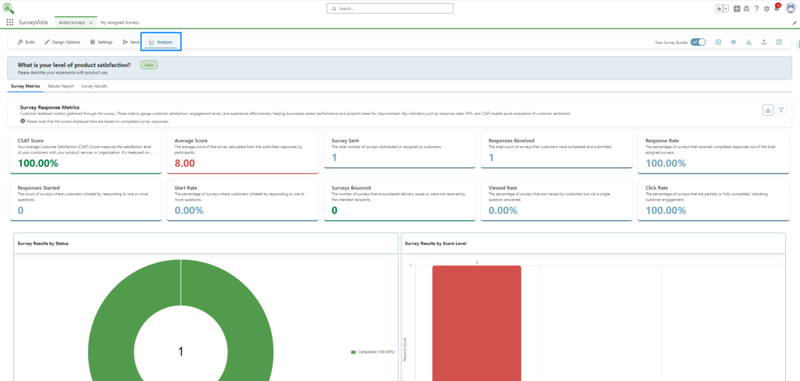This screenshot has height=381, width=800.
Task: Expand the Survey tab dropdown chevron
Action: (91, 23)
